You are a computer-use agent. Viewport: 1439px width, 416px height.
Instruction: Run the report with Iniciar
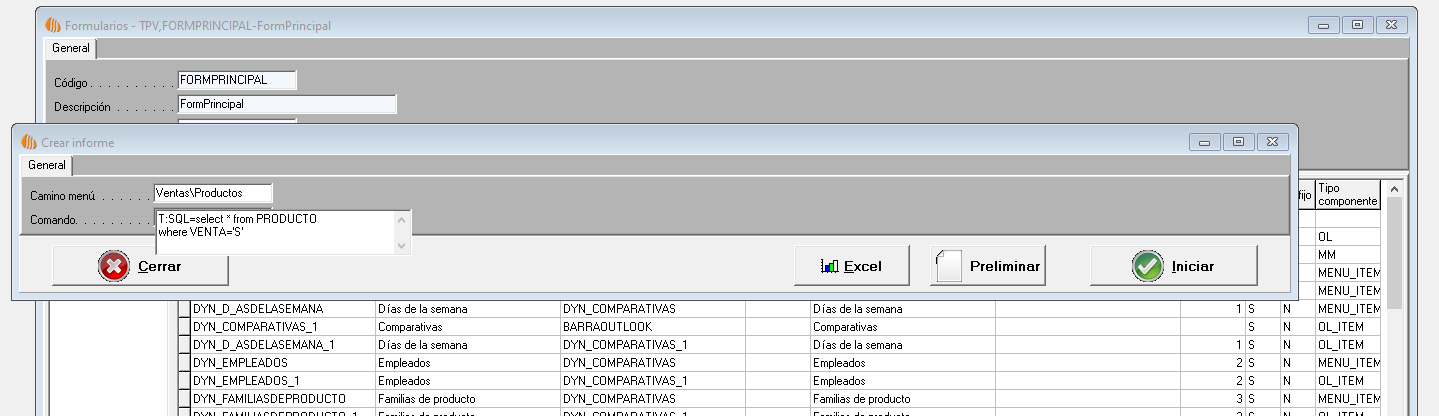(1173, 267)
